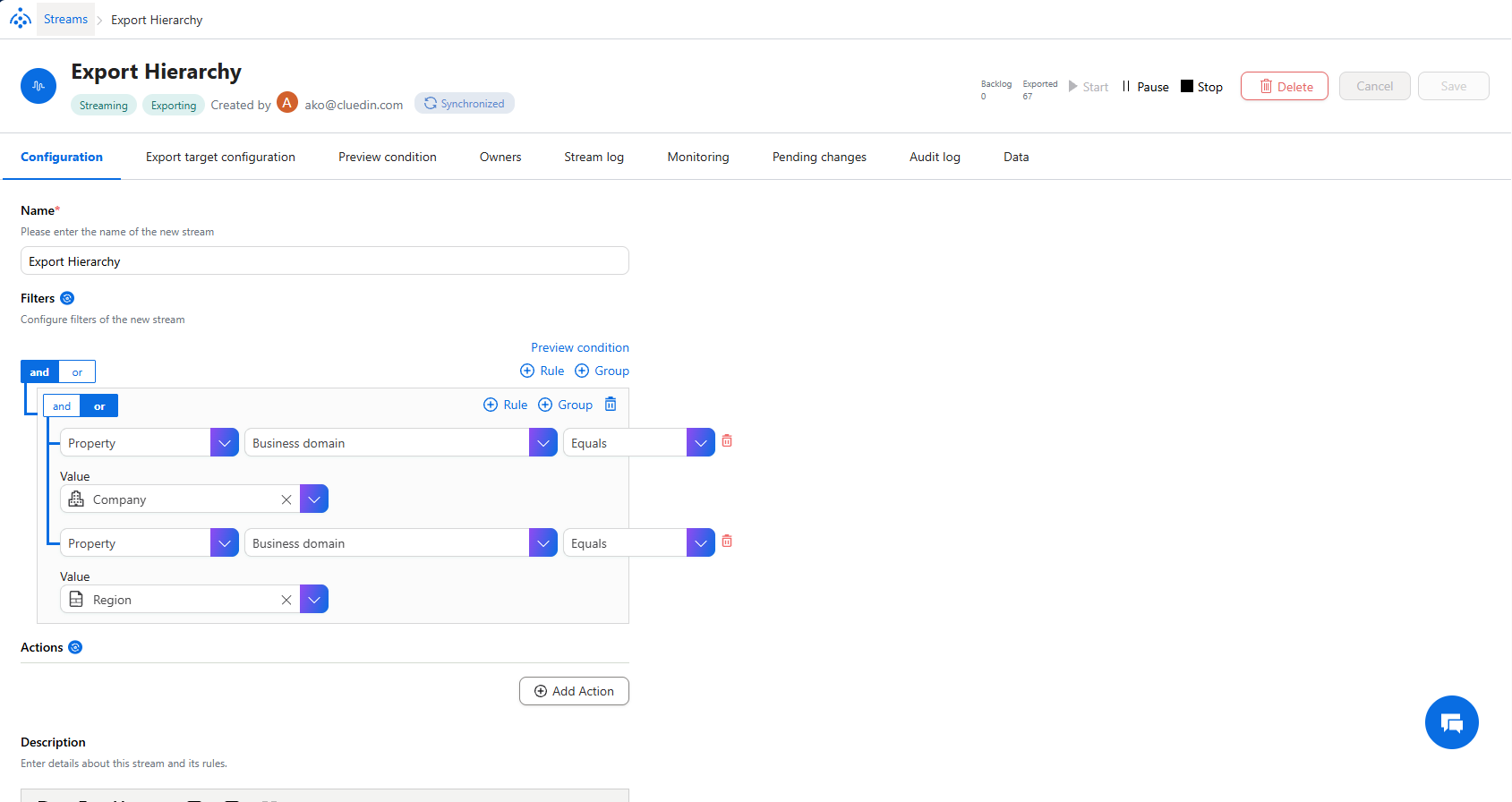Click the Actions help icon
1512x802 pixels.
75,647
